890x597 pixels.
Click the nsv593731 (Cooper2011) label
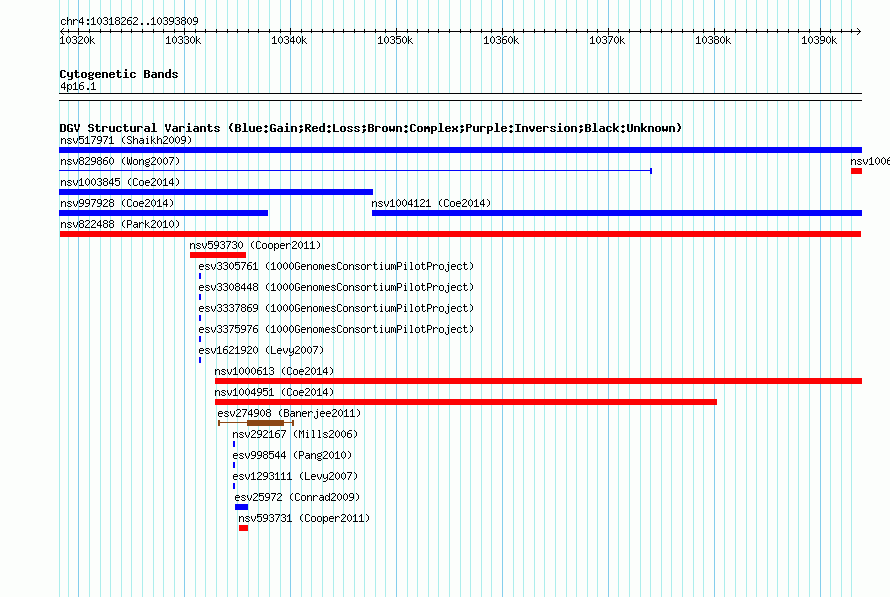click(304, 518)
